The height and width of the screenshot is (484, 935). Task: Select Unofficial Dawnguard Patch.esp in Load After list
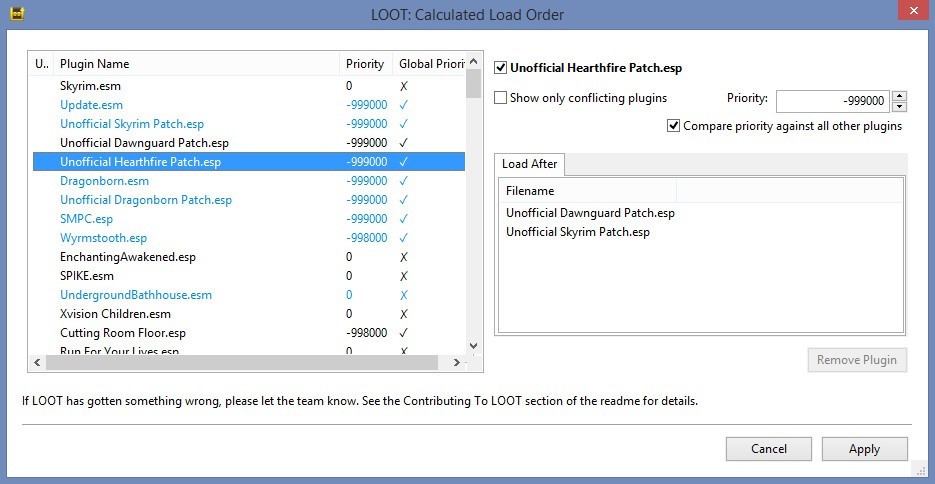pyautogui.click(x=590, y=213)
